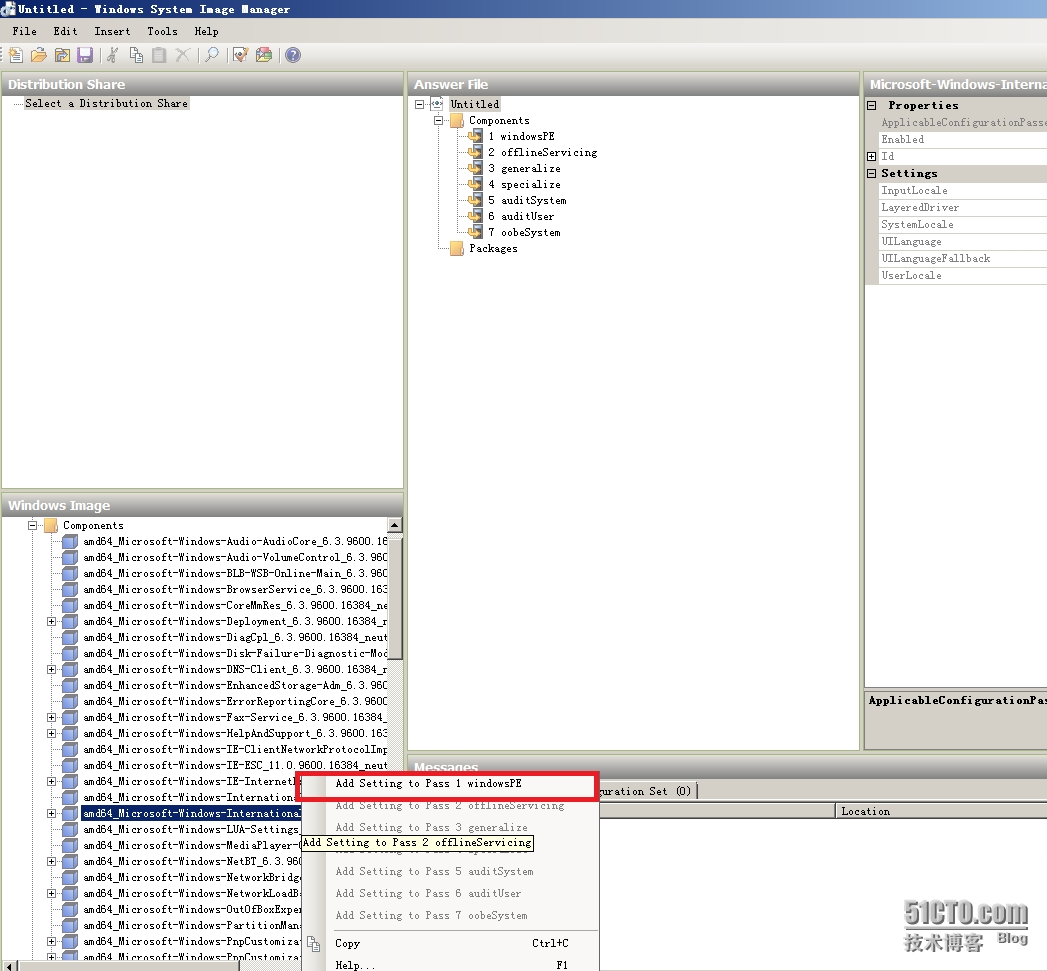Collapse the Untitled root node
Viewport: 1047px width, 971px height.
click(419, 104)
